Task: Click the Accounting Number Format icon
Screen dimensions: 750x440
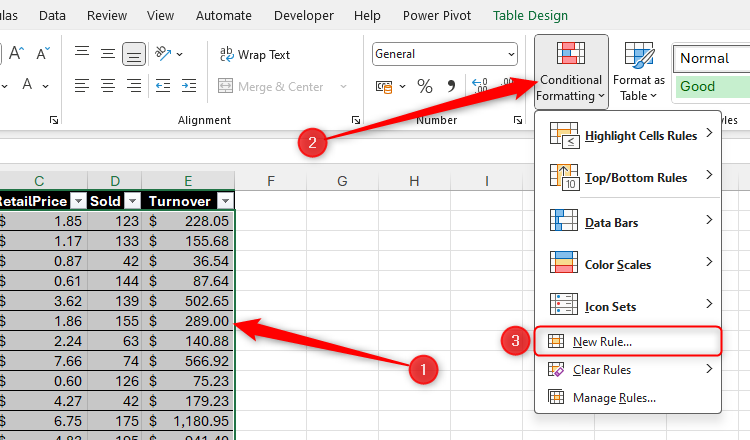Action: pos(385,87)
